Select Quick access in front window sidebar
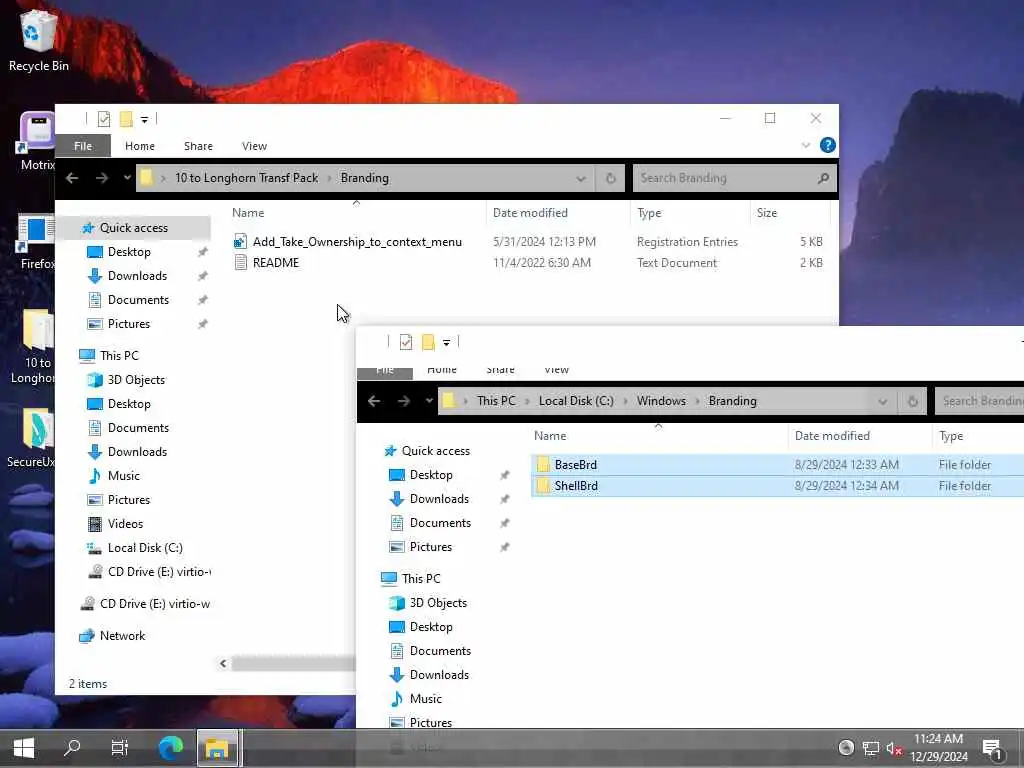 pyautogui.click(x=436, y=451)
